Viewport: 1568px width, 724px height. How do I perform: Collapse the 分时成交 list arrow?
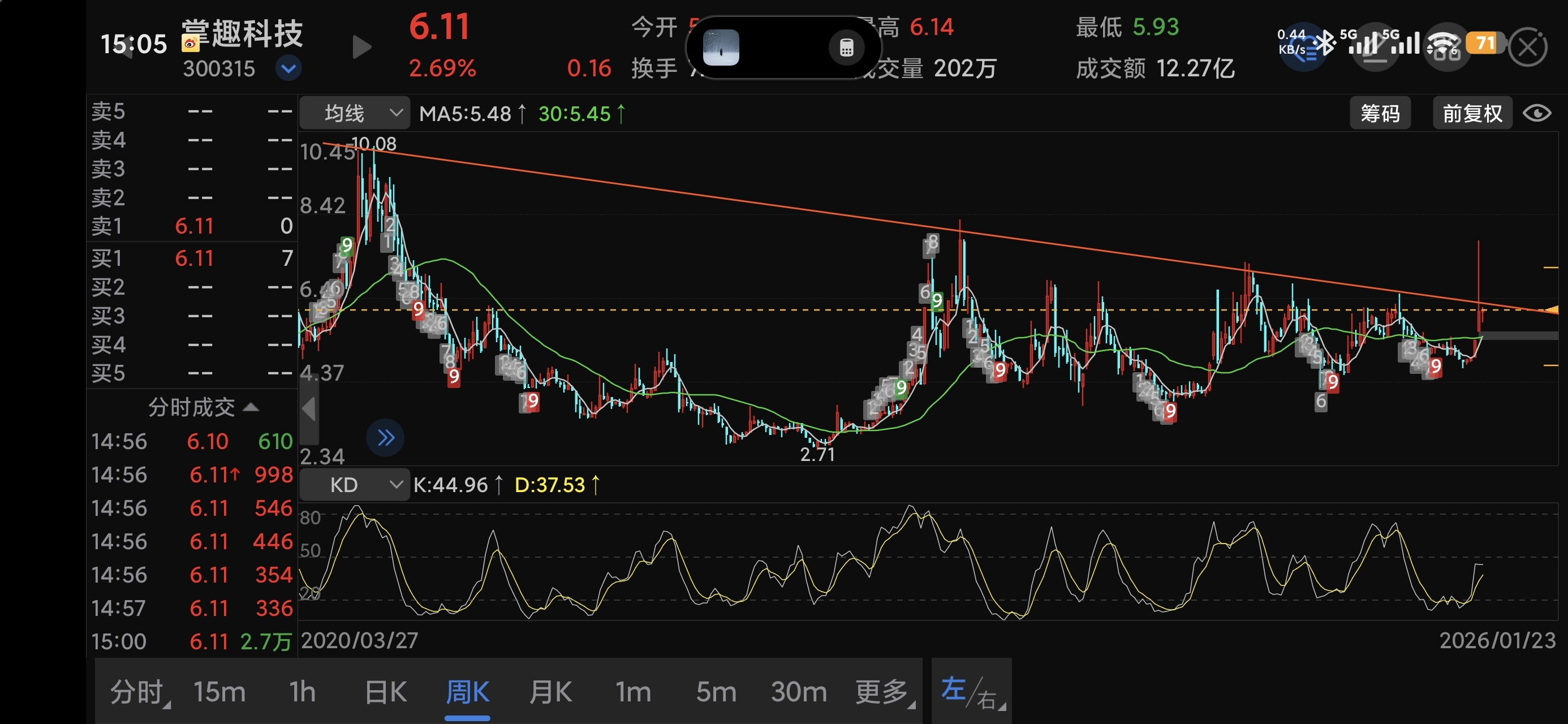pos(251,407)
